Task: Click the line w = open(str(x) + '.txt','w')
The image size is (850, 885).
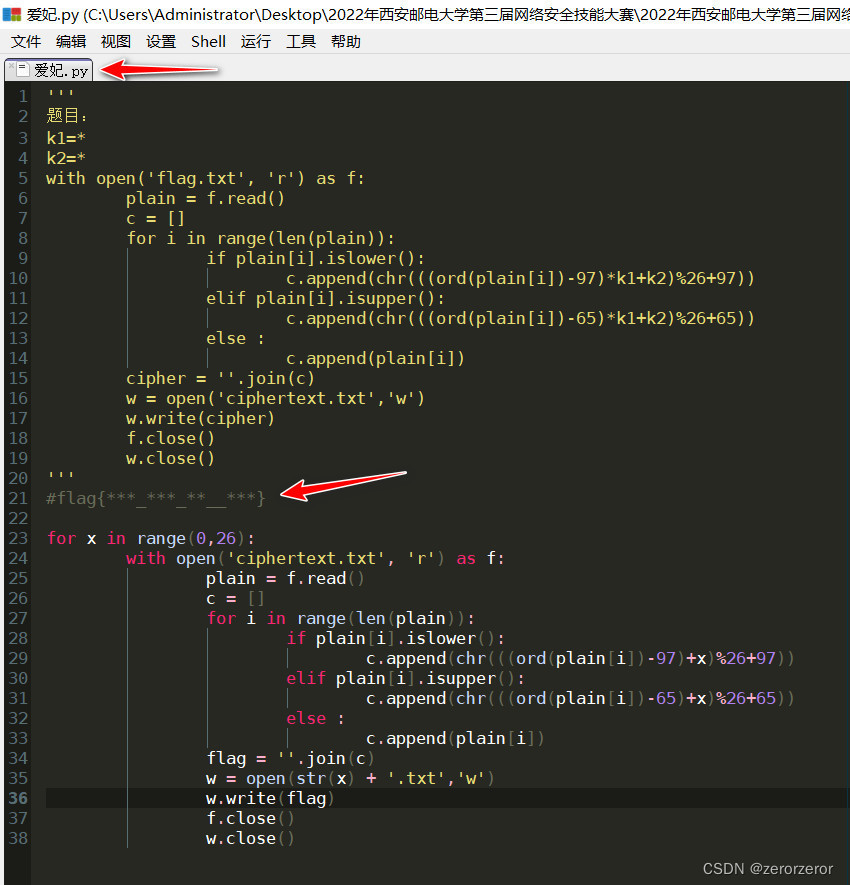Action: [350, 778]
